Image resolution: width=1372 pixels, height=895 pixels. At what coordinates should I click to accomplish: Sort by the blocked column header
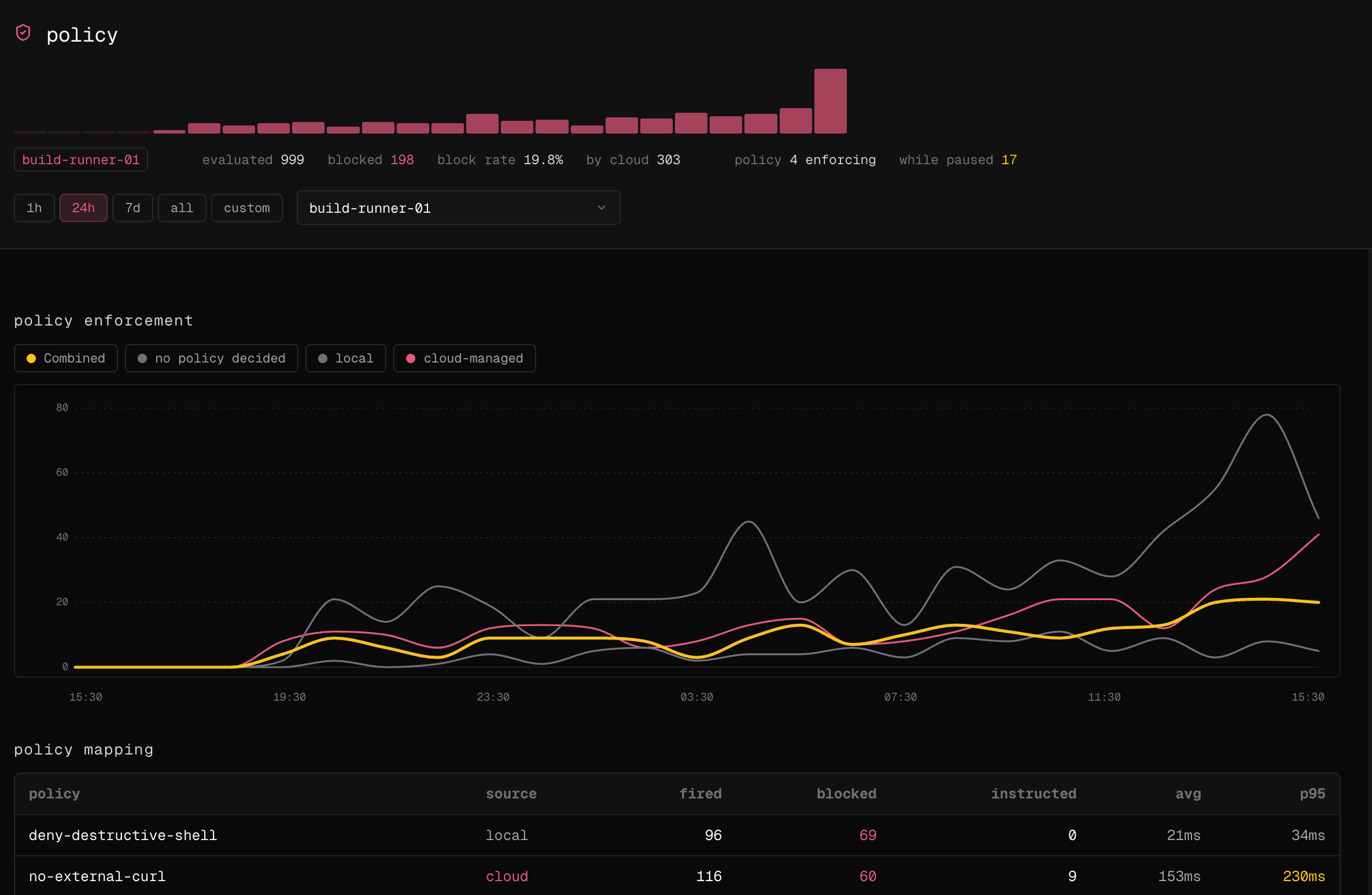(x=846, y=794)
